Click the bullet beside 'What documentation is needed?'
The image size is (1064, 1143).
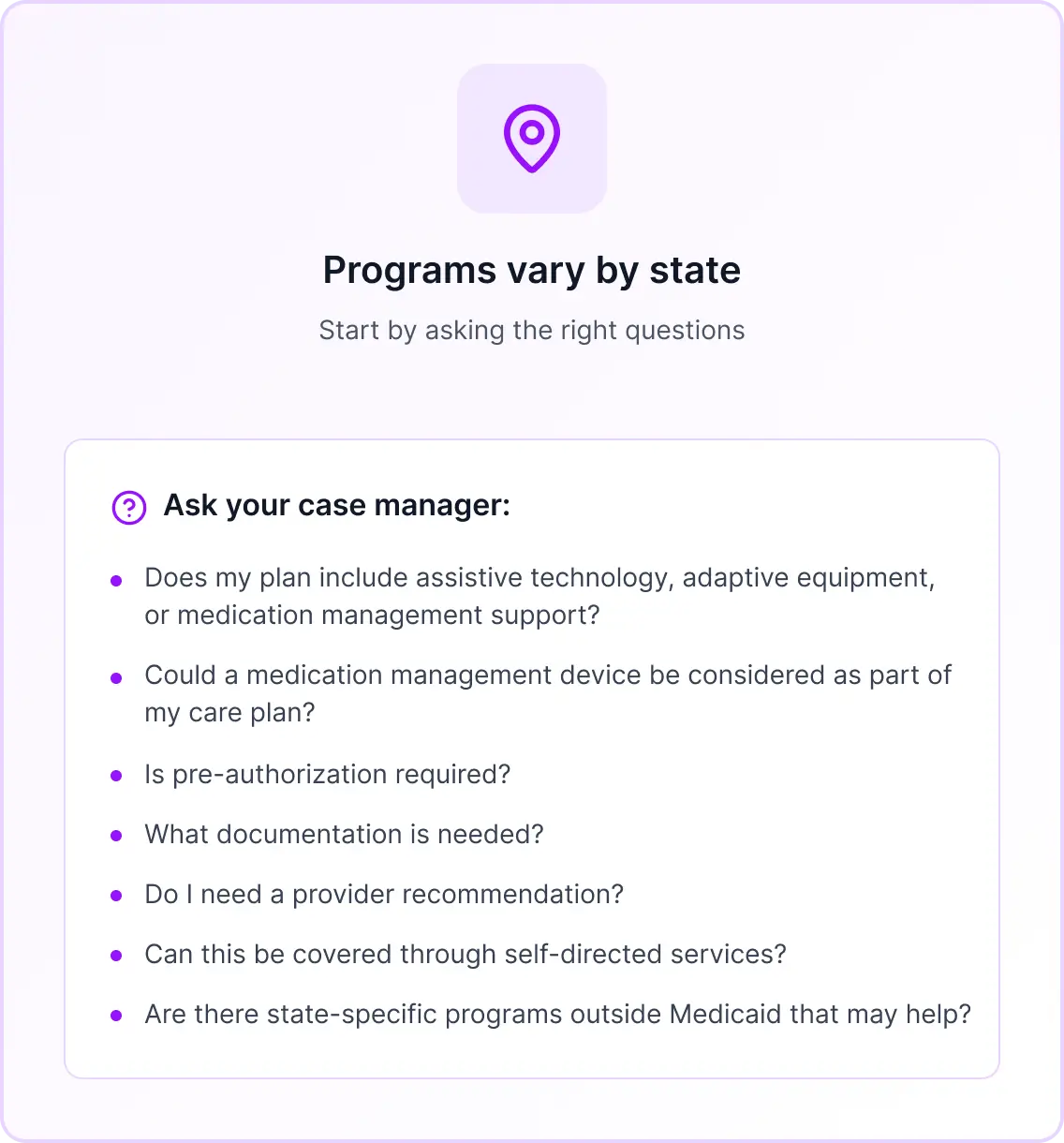pos(116,836)
